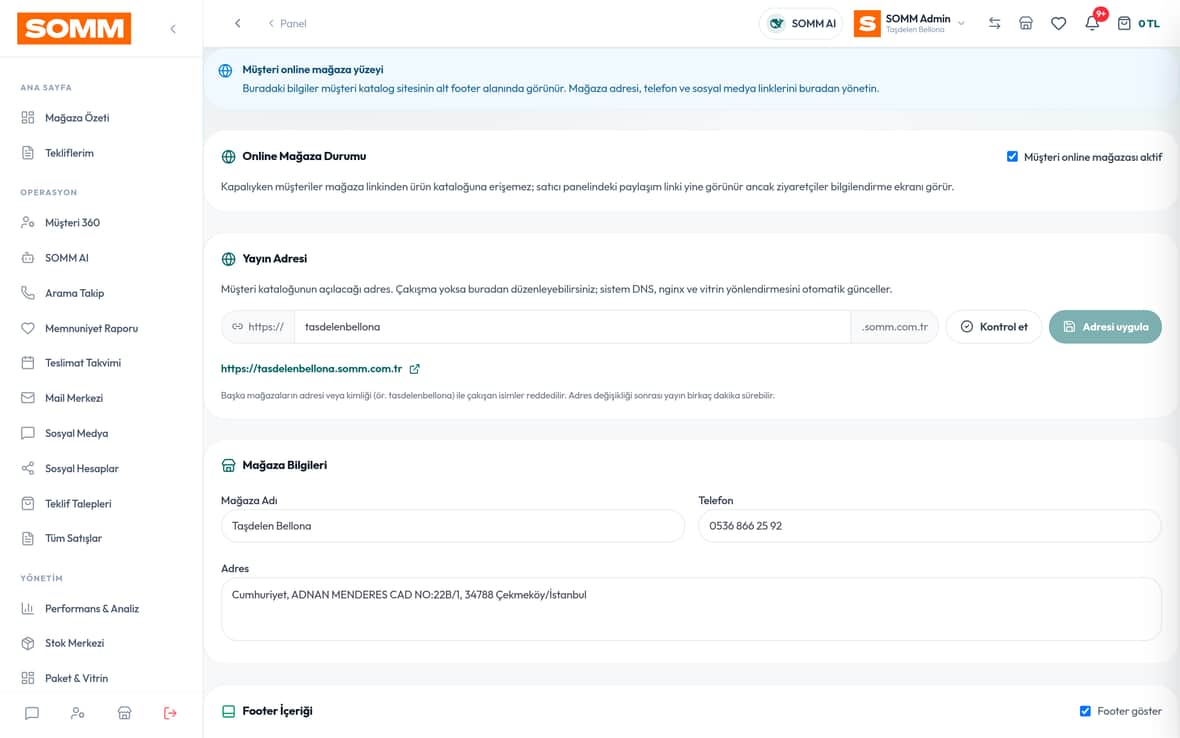
Task: Open Müşteri 360 in sidebar
Action: 72,223
